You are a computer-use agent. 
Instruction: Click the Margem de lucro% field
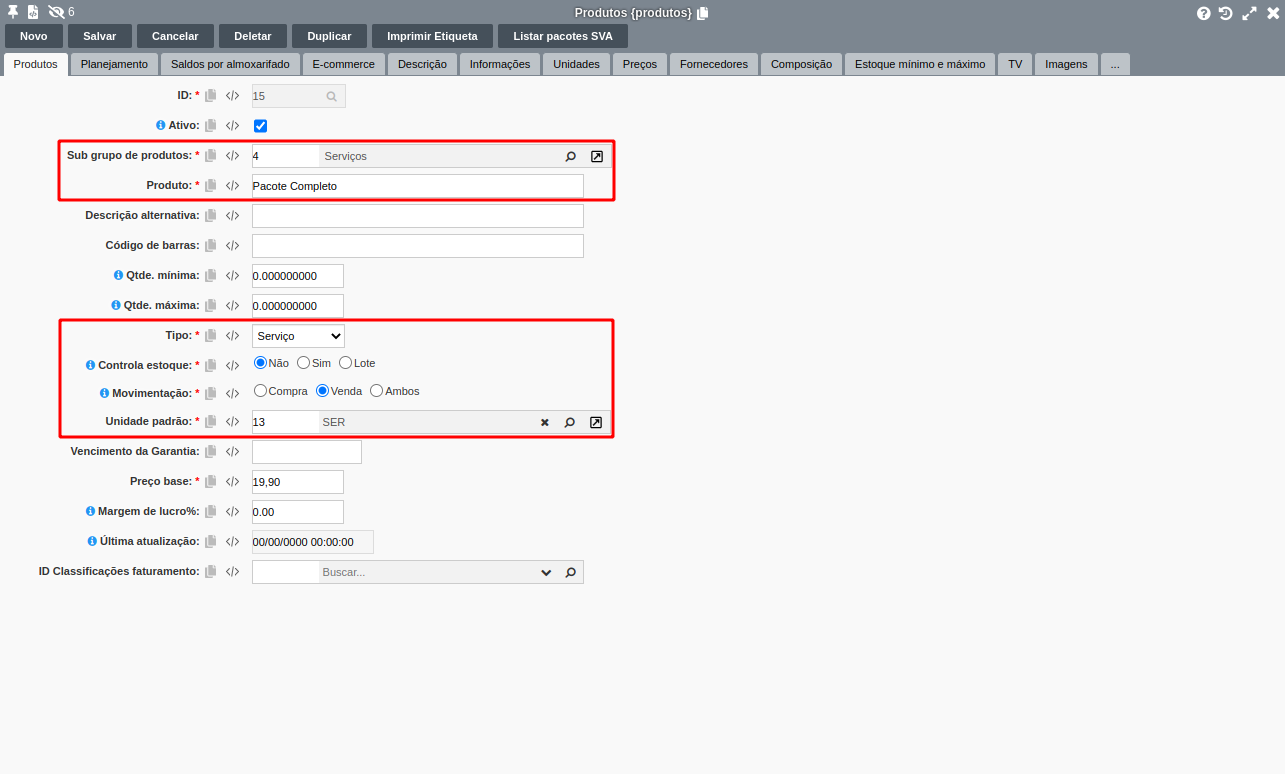[298, 512]
